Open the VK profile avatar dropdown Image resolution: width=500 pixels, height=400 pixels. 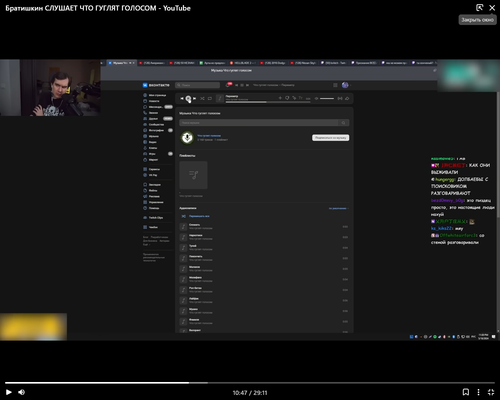point(346,85)
